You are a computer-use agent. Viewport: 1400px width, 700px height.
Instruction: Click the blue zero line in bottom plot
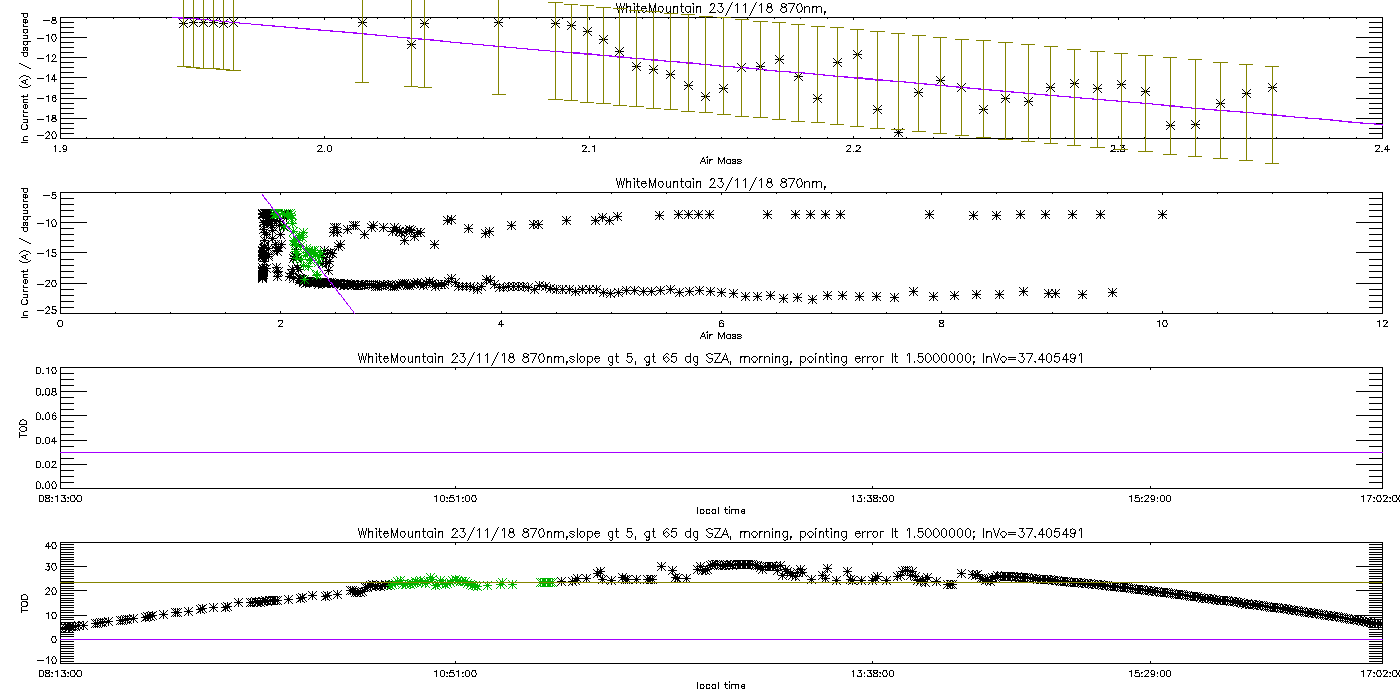(720, 640)
